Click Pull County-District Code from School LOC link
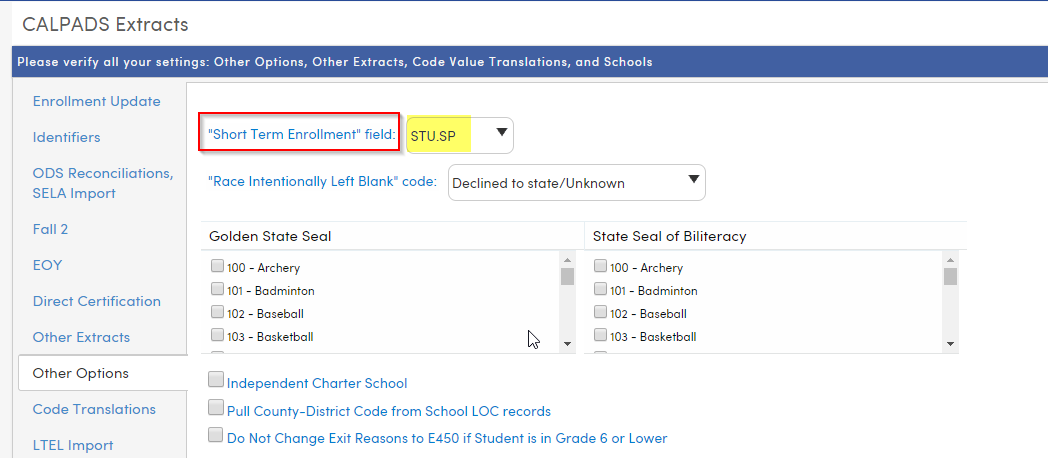Image resolution: width=1048 pixels, height=458 pixels. (x=389, y=411)
